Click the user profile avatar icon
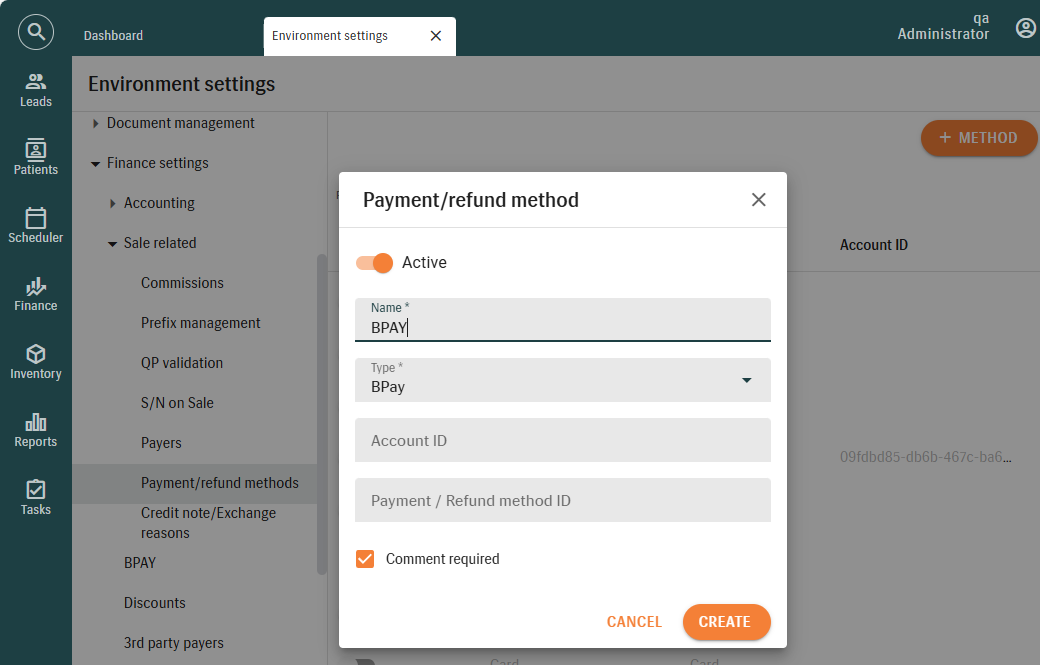This screenshot has width=1040, height=665. point(1025,28)
